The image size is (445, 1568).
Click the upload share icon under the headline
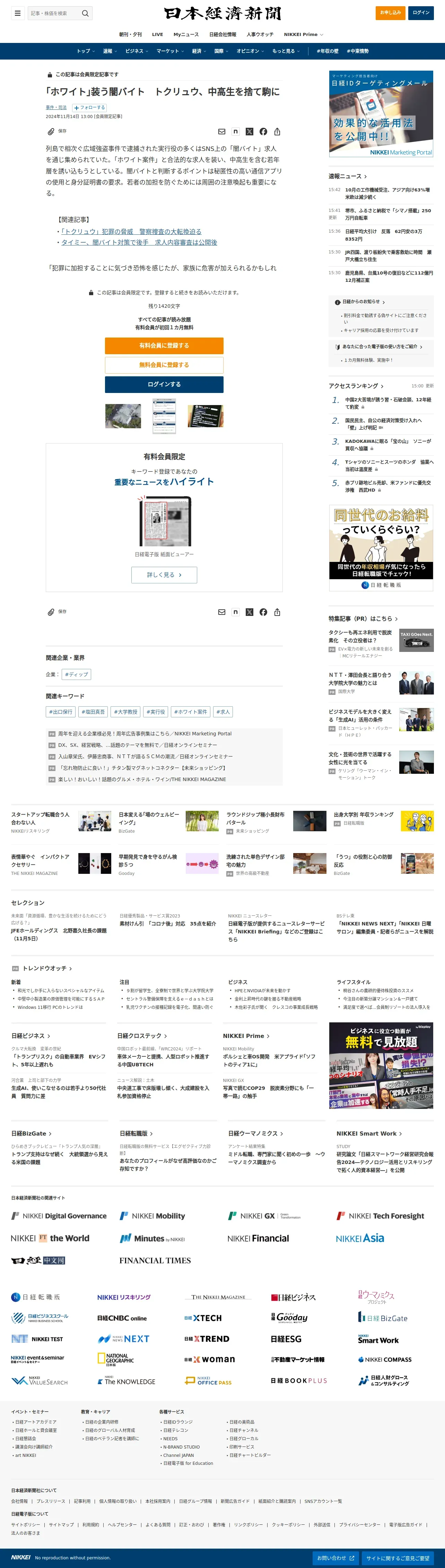click(277, 132)
